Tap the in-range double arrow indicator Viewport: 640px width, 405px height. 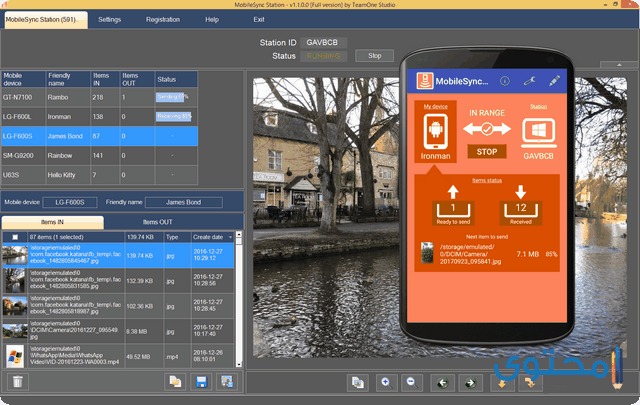pyautogui.click(x=487, y=129)
